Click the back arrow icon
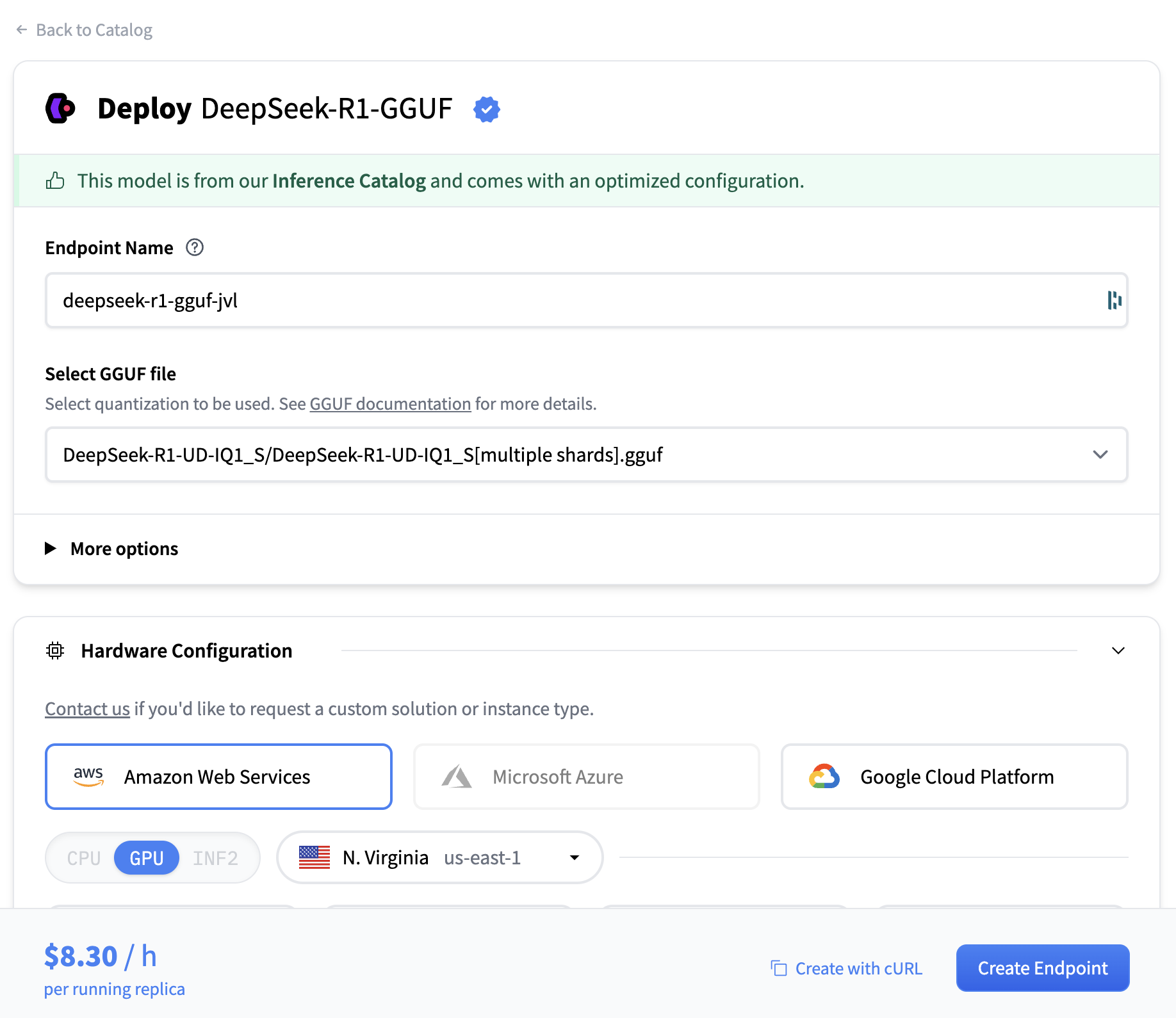The width and height of the screenshot is (1176, 1018). tap(22, 30)
